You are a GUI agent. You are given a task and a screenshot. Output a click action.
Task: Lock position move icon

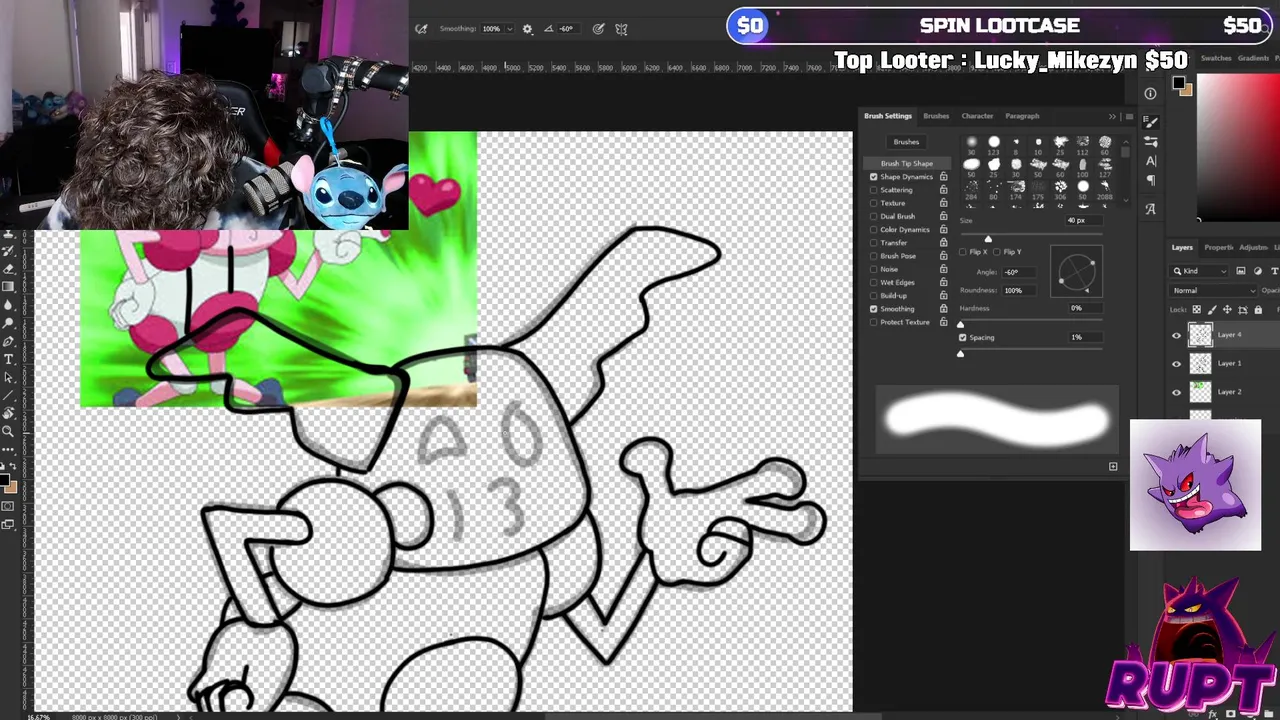1226,310
